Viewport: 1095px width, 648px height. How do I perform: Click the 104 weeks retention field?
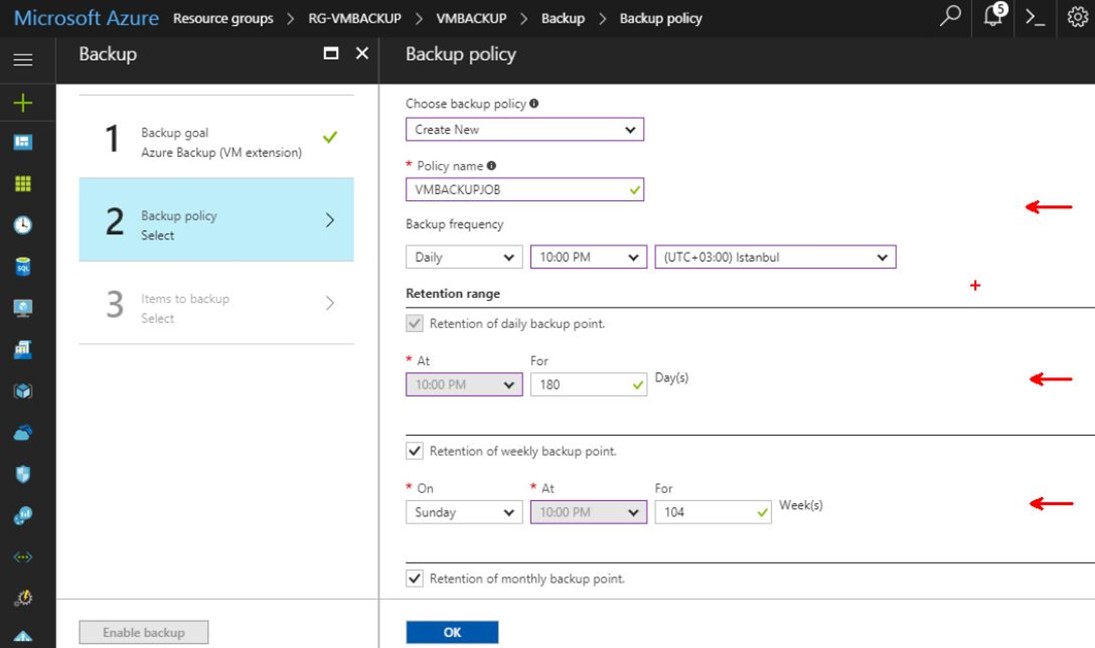pos(712,512)
